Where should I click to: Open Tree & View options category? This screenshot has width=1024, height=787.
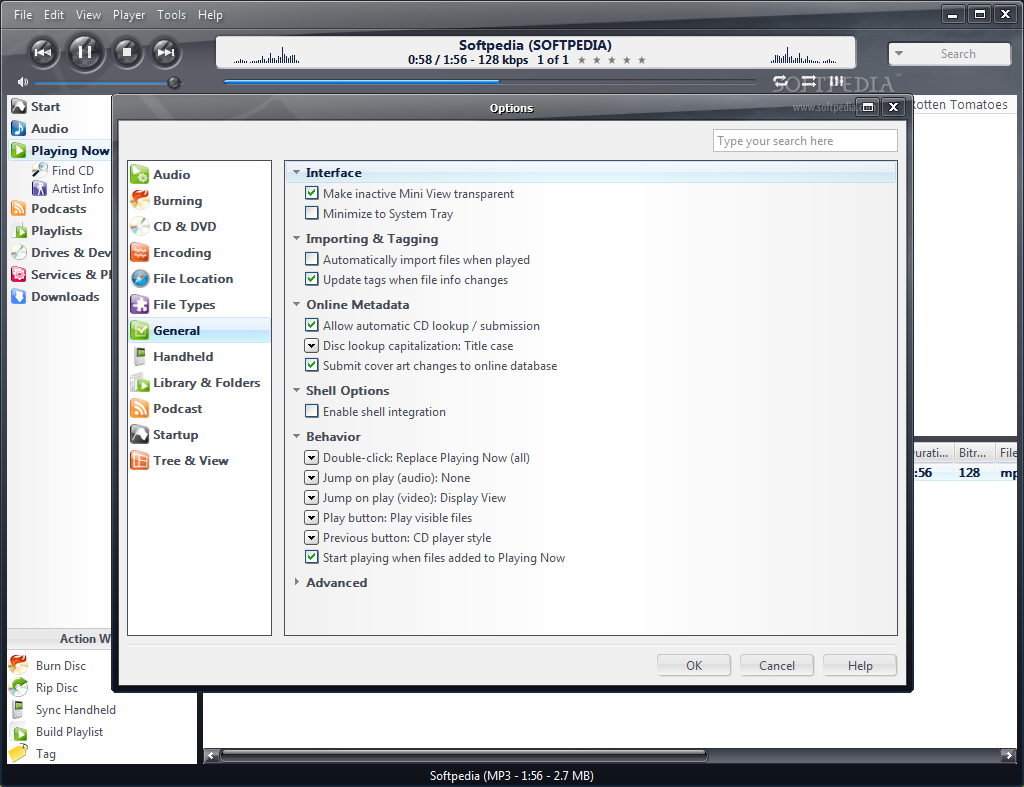pyautogui.click(x=199, y=461)
